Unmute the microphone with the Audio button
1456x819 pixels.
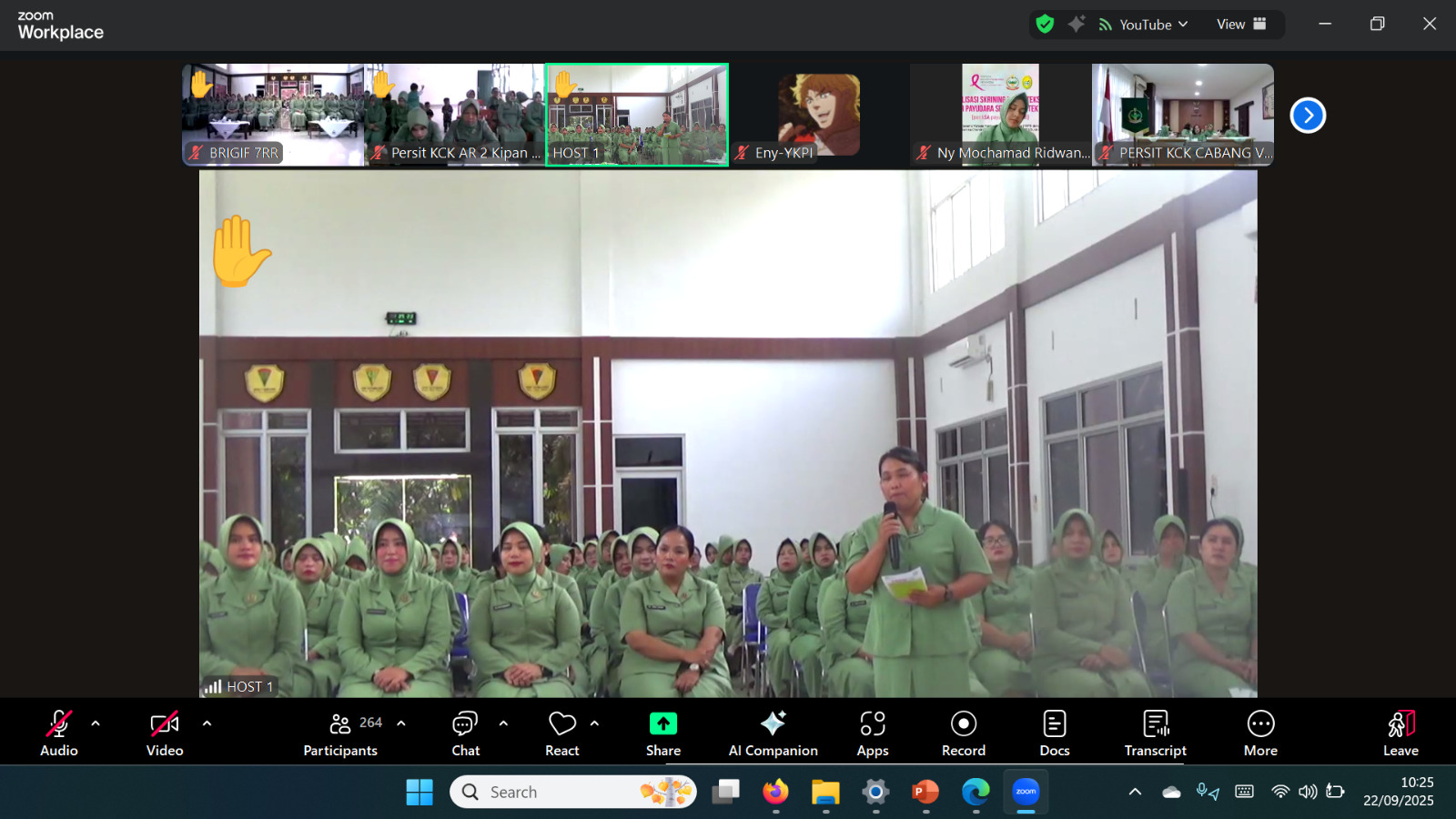[58, 733]
